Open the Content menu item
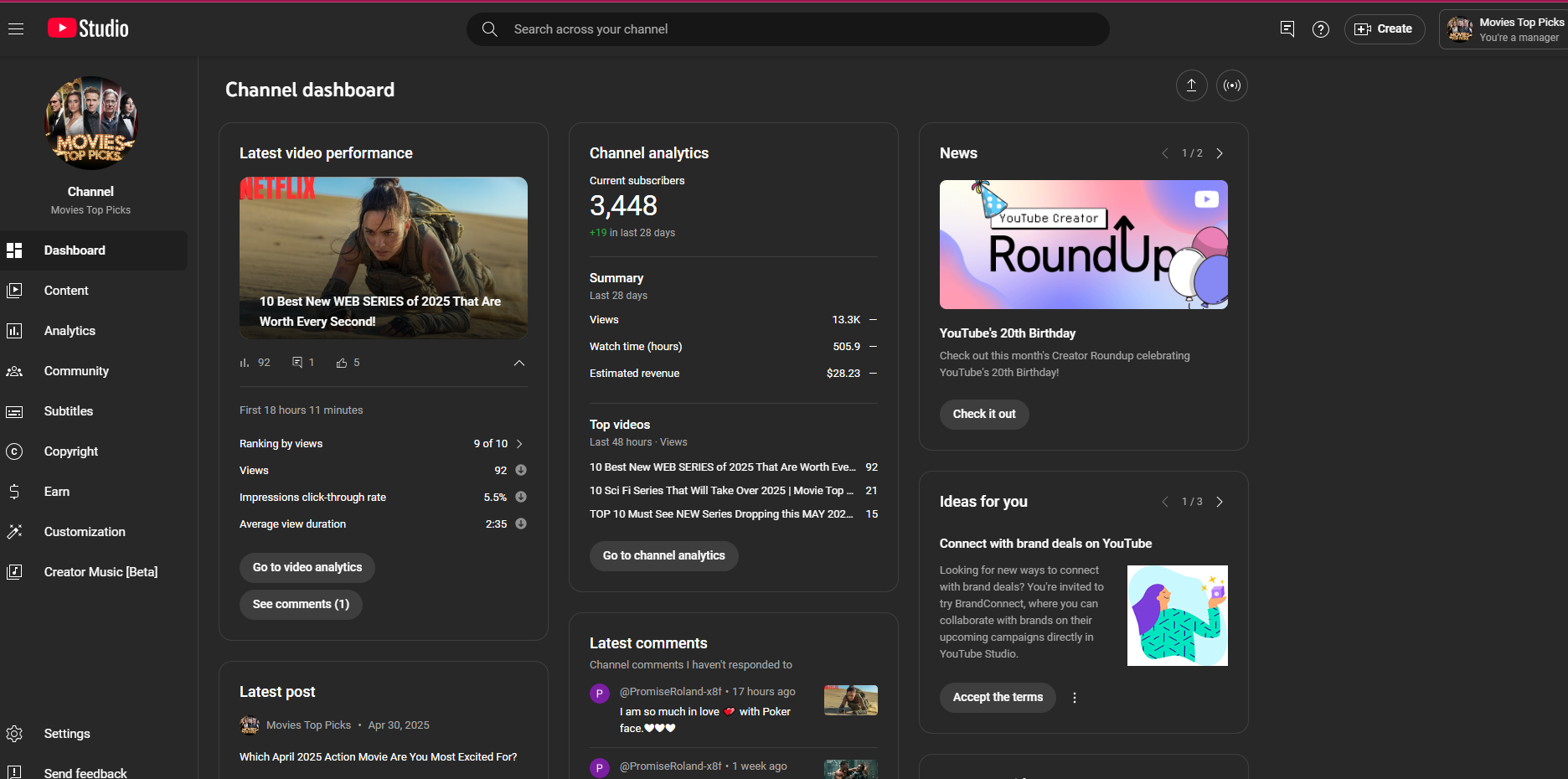The image size is (1568, 779). (x=94, y=291)
